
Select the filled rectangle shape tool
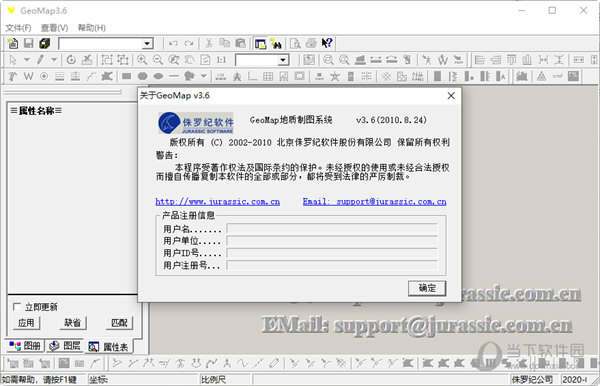pos(127,77)
